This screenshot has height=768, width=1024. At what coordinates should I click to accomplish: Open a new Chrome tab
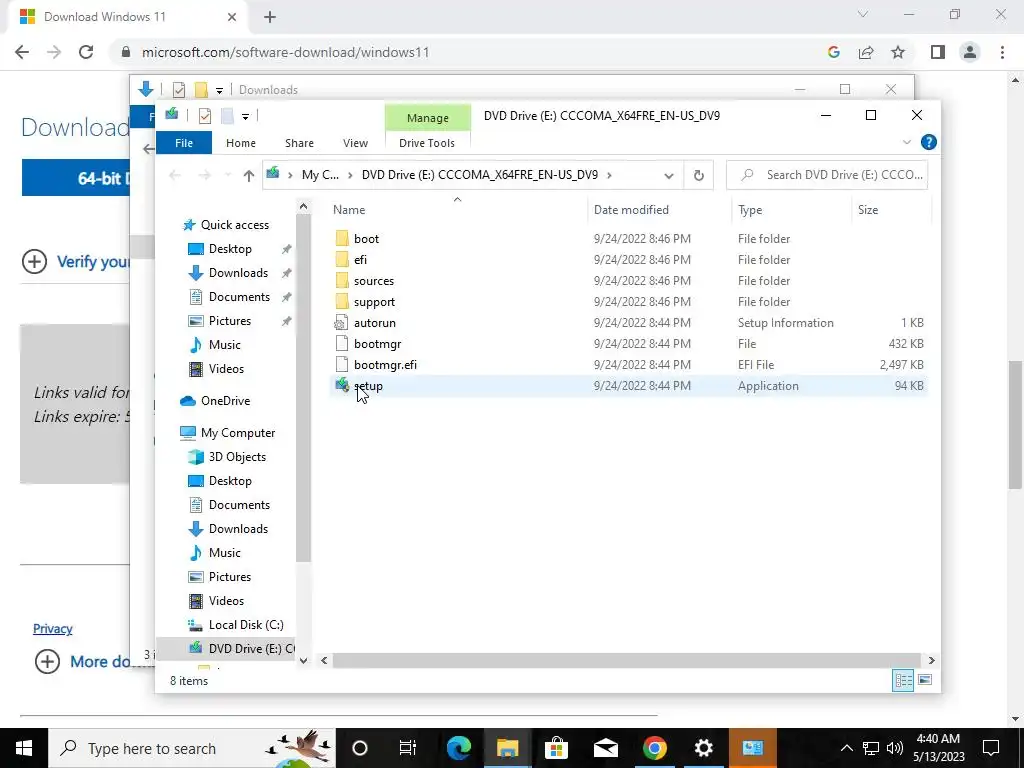tap(270, 17)
